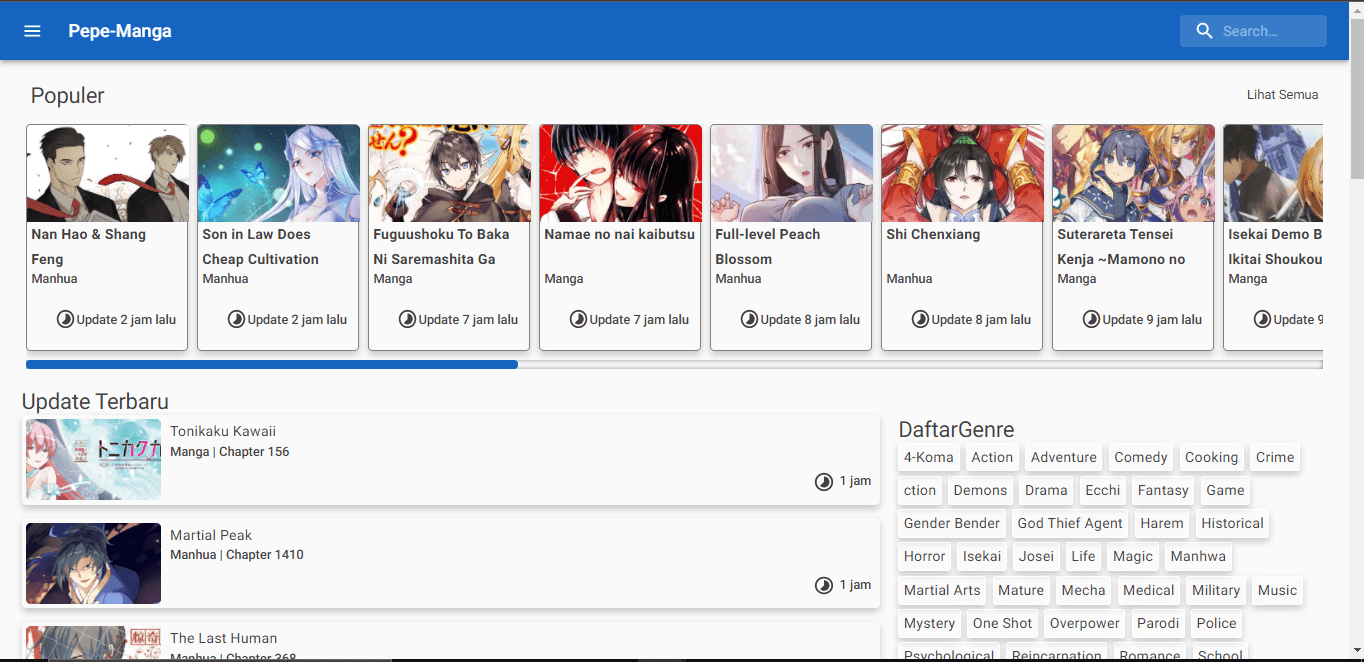Select the God Thief Agent chip
This screenshot has width=1364, height=662.
tap(1070, 523)
